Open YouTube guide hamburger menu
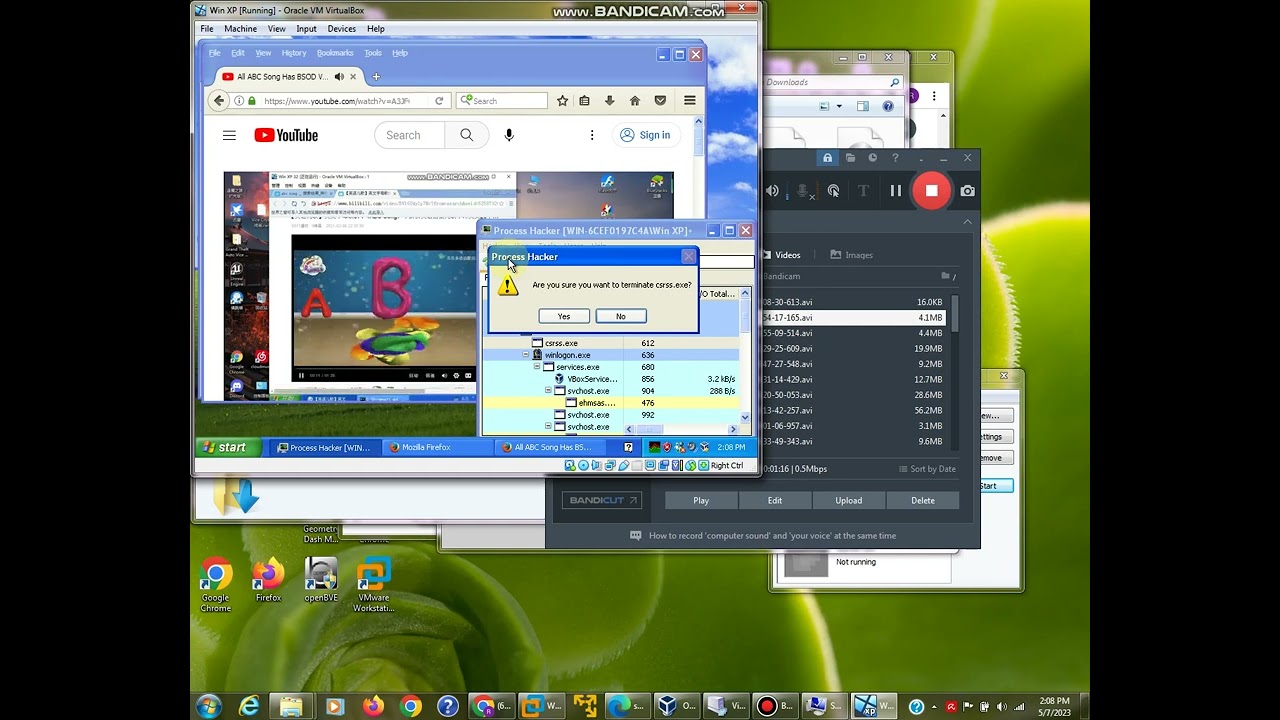The width and height of the screenshot is (1280, 720). (229, 135)
